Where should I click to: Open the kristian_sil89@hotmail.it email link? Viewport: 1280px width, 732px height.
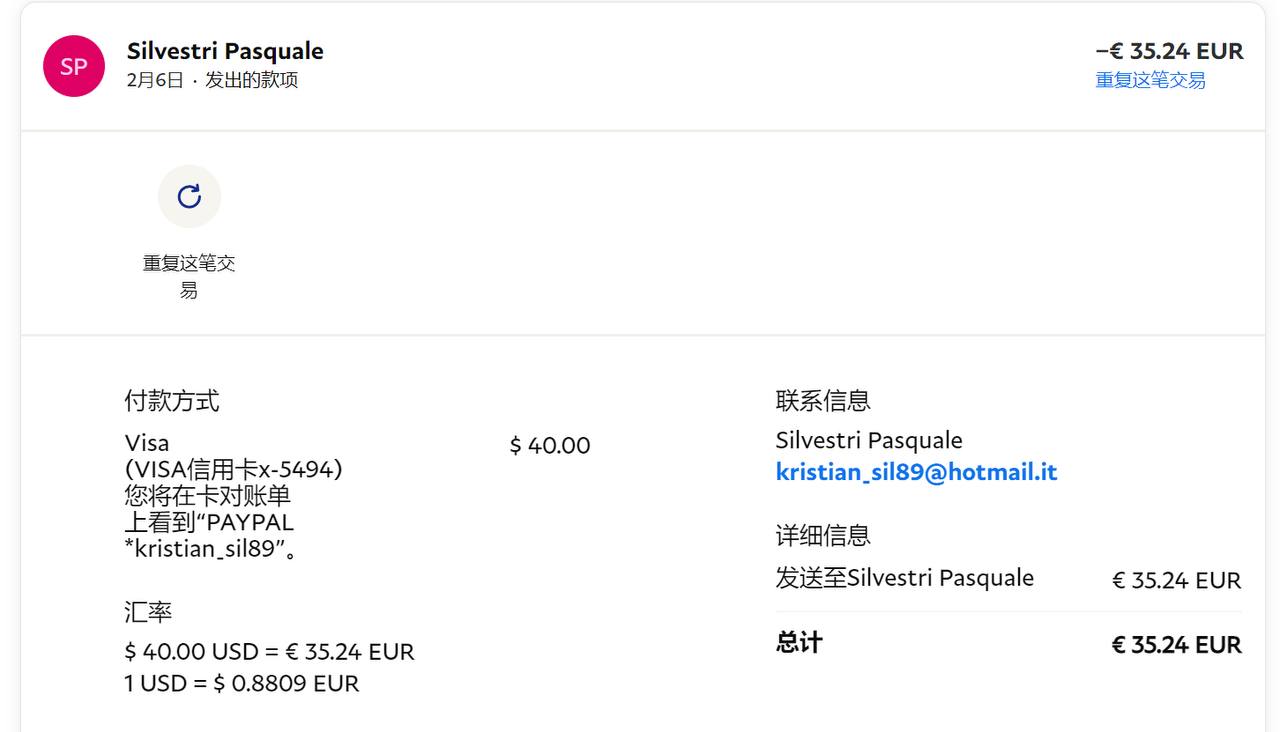[916, 472]
